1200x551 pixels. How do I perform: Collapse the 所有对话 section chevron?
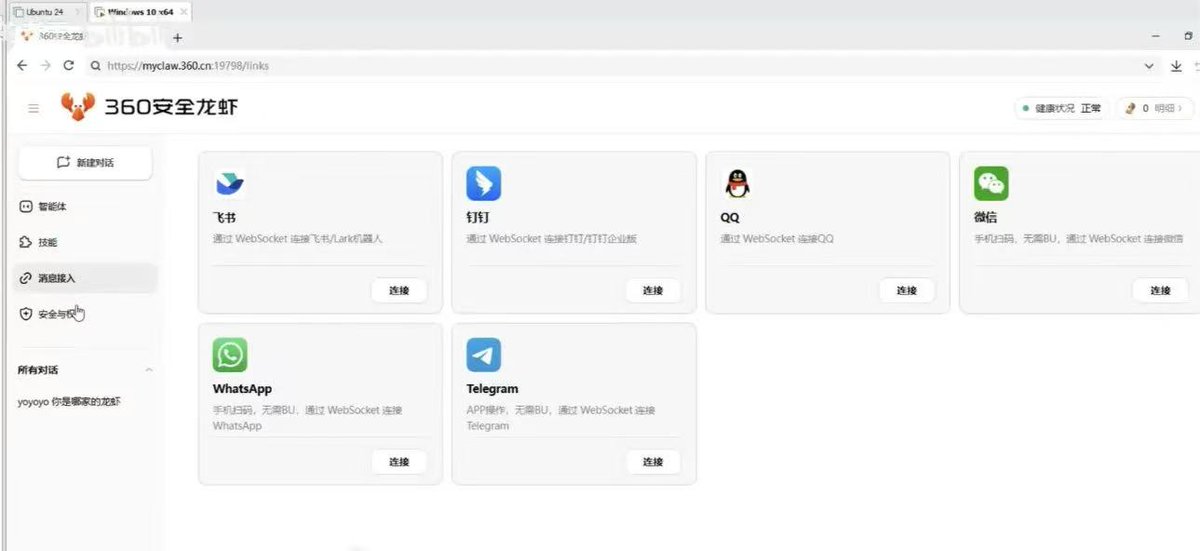(x=149, y=370)
